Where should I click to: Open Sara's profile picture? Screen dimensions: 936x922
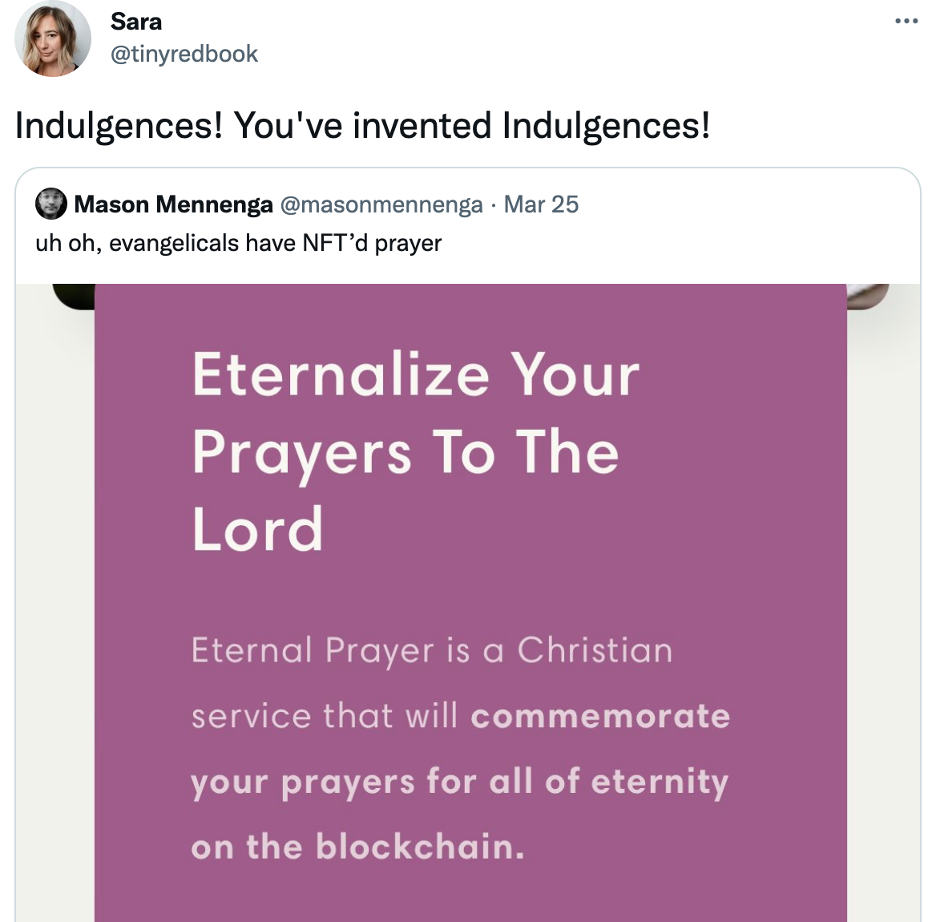[52, 39]
